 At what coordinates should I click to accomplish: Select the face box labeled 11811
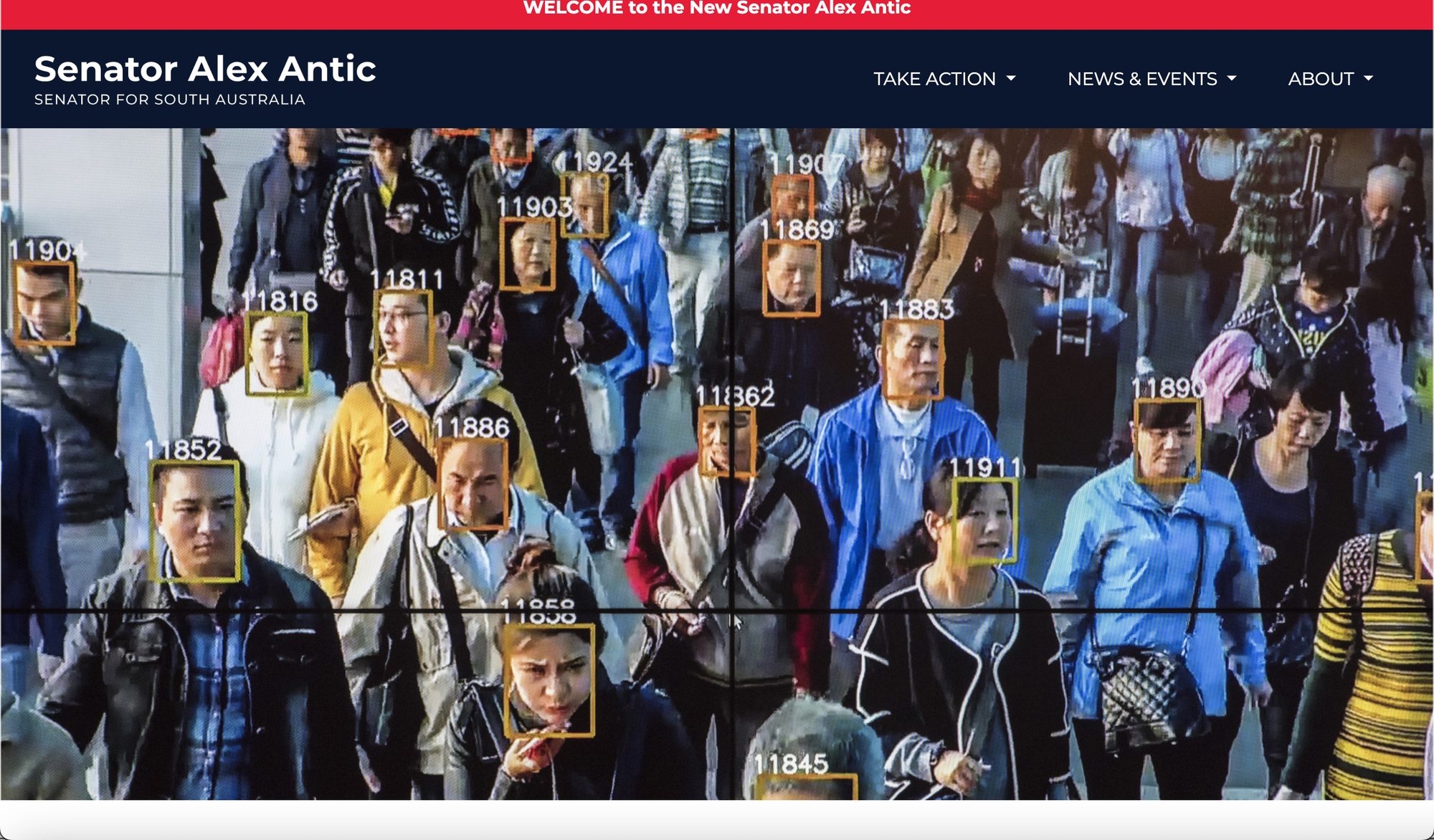tap(404, 328)
